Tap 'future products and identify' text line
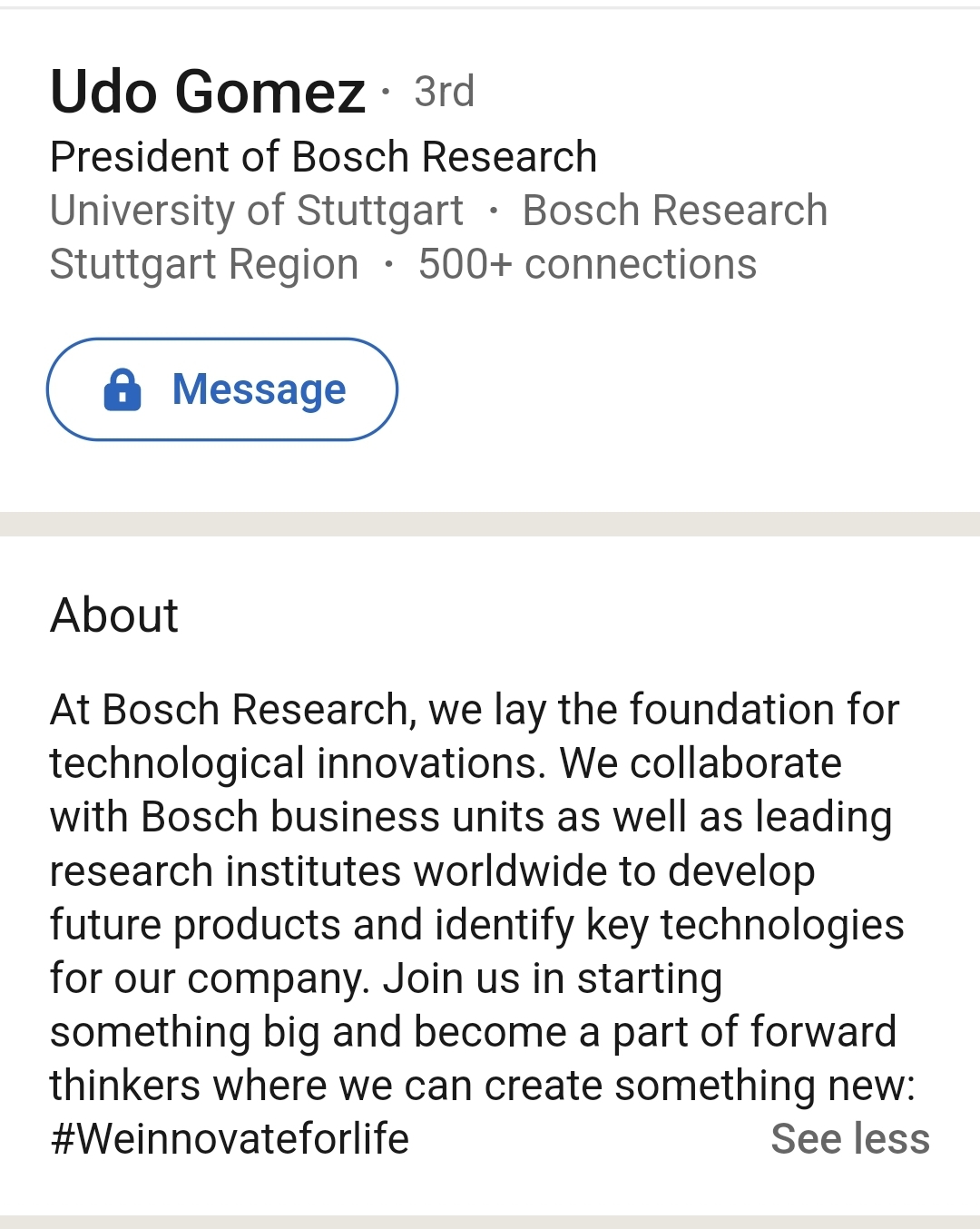The height and width of the screenshot is (1229, 980). click(476, 924)
